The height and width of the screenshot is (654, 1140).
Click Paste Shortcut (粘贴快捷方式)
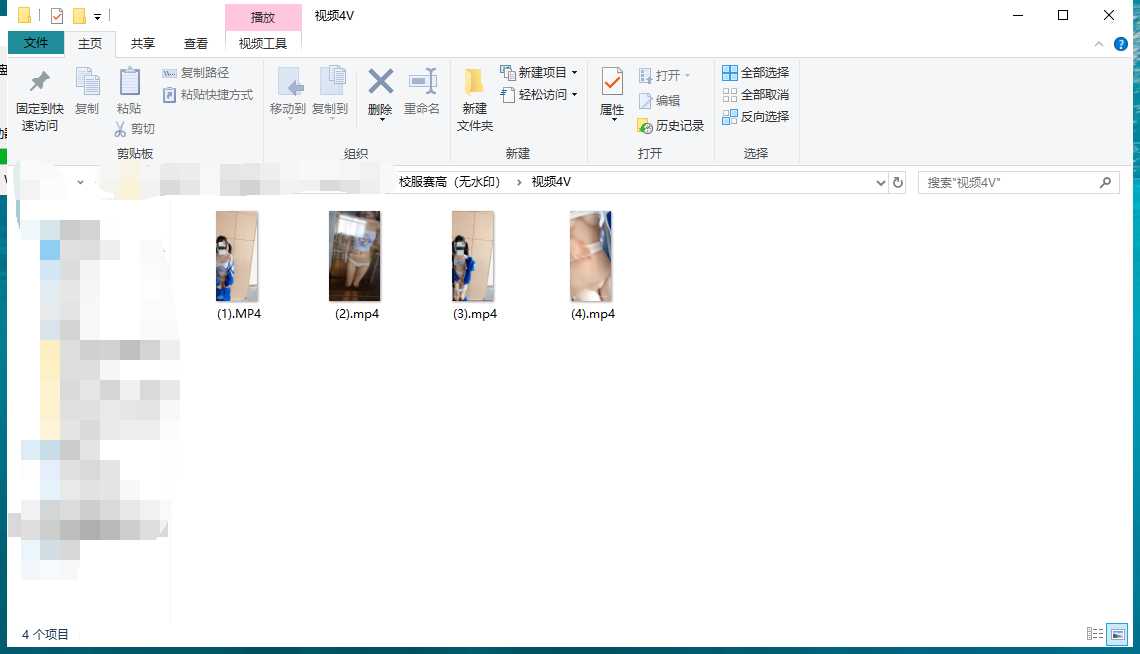coord(208,94)
